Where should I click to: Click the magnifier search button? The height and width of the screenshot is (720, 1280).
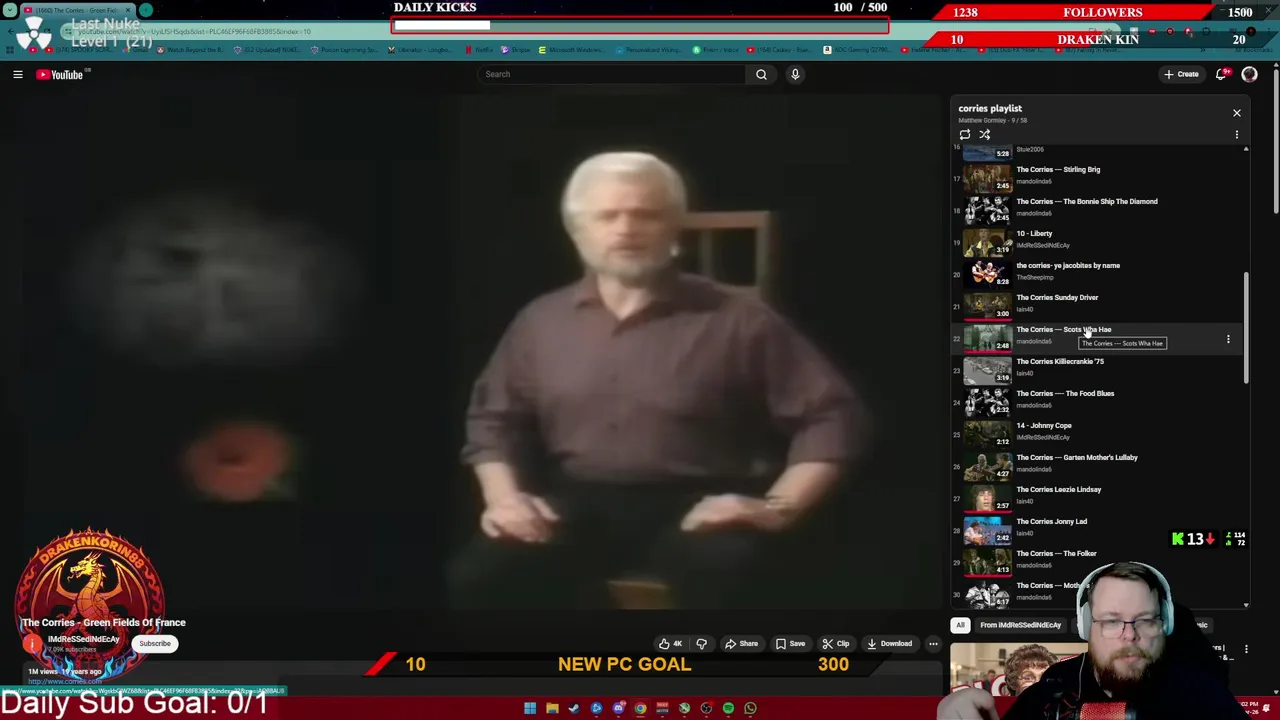coord(761,74)
